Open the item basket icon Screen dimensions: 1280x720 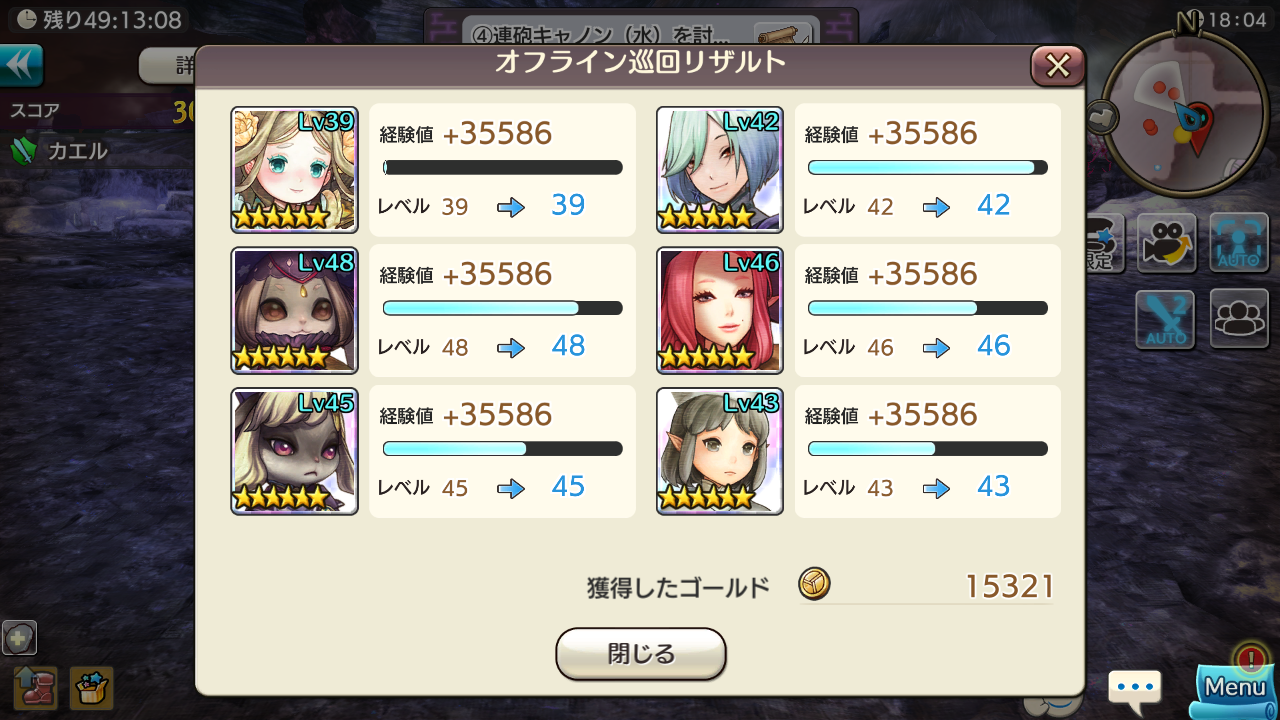92,688
